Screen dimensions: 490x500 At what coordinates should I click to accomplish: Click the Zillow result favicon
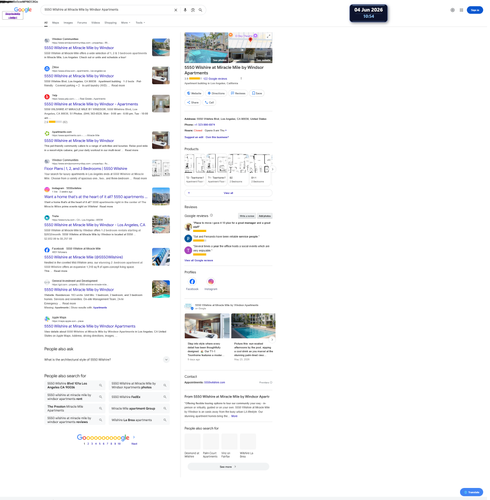click(47, 69)
